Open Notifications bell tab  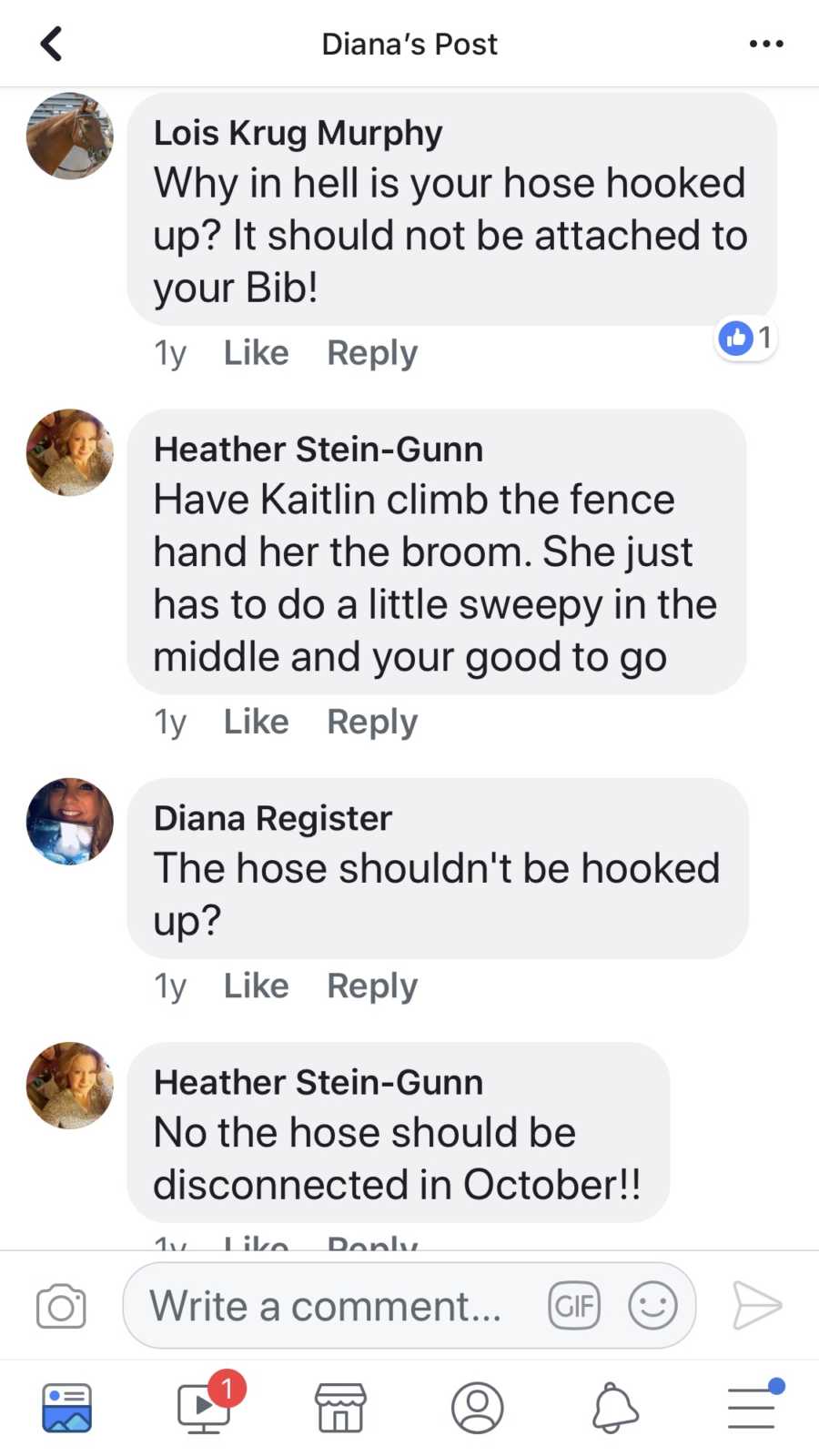pos(615,1408)
